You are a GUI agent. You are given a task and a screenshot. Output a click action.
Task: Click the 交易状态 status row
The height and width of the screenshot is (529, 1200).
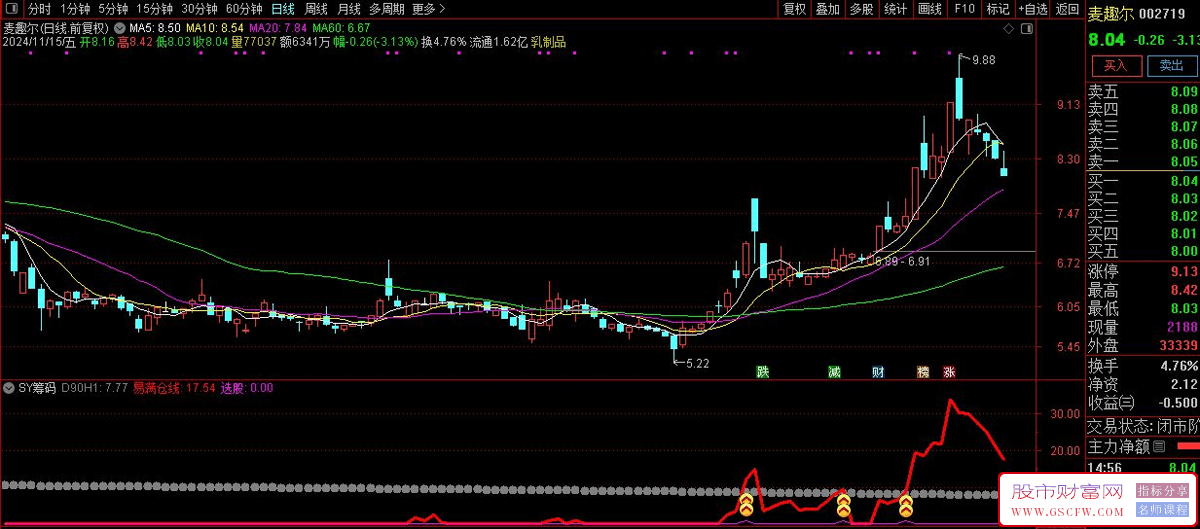[x=1143, y=424]
